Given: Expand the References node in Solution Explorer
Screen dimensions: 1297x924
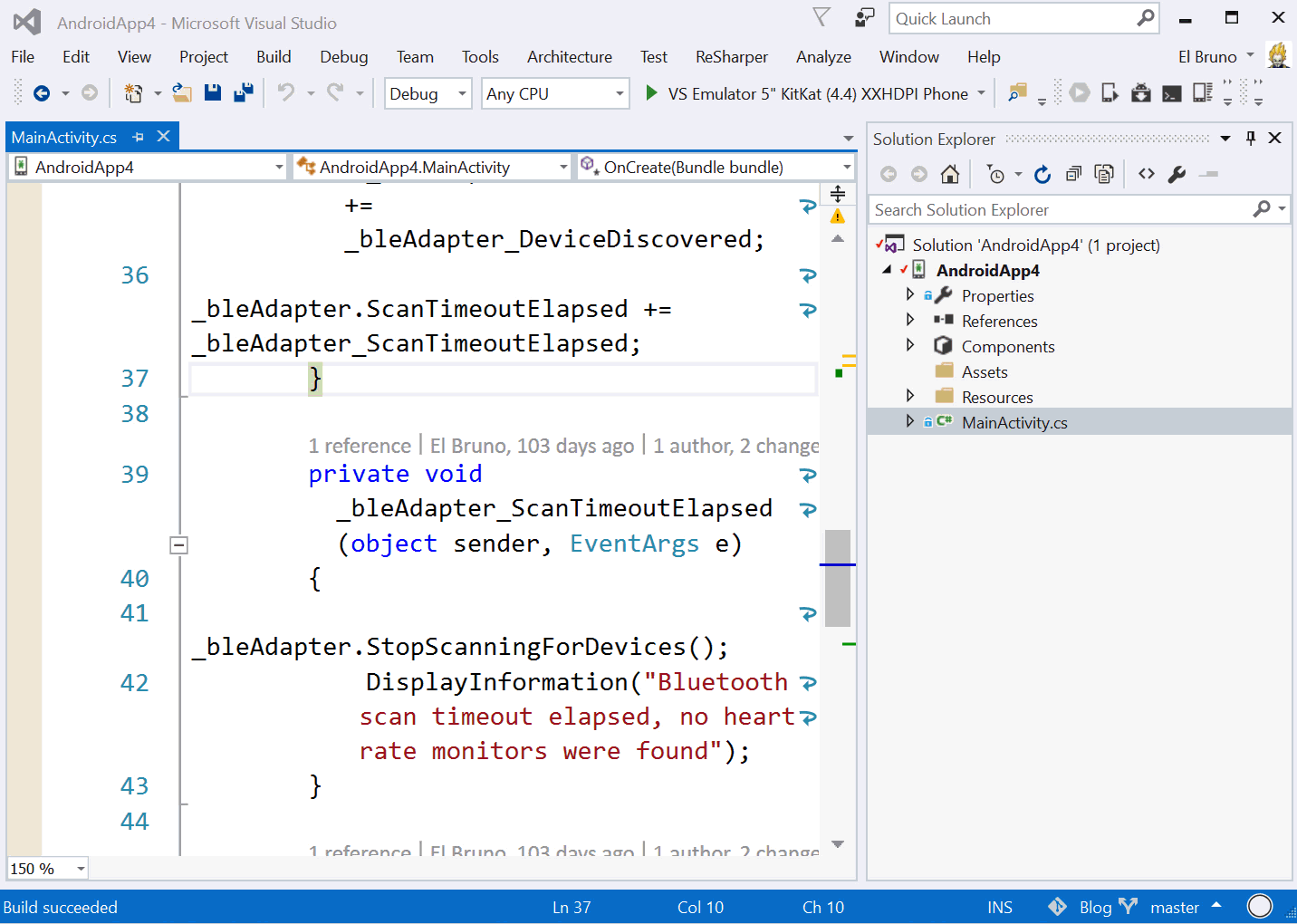Looking at the screenshot, I should (910, 320).
